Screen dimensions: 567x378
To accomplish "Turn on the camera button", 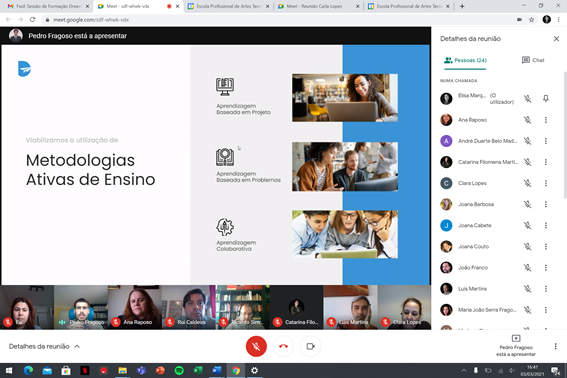I will 310,346.
